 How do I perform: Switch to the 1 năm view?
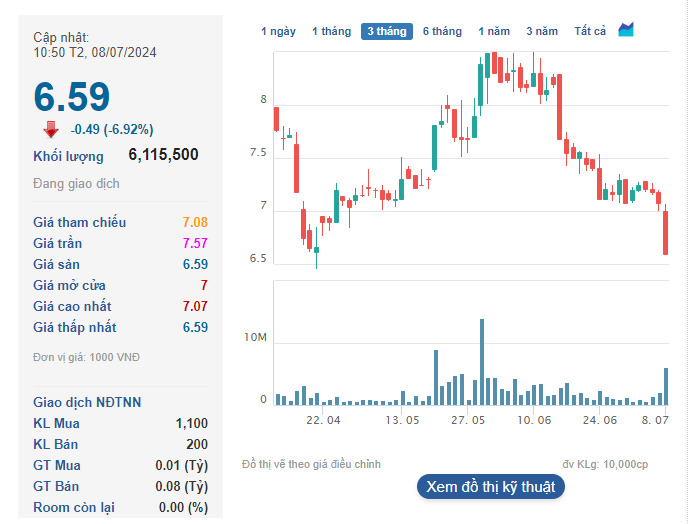click(494, 31)
